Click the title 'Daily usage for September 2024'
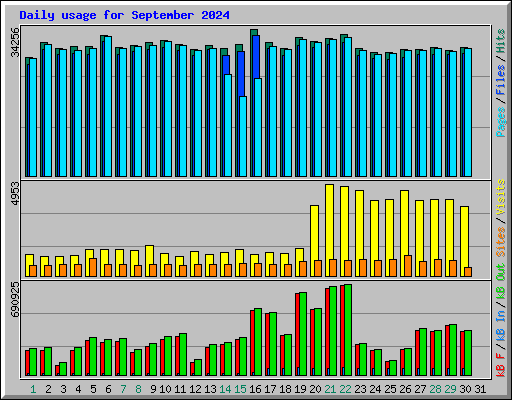 click(x=124, y=15)
